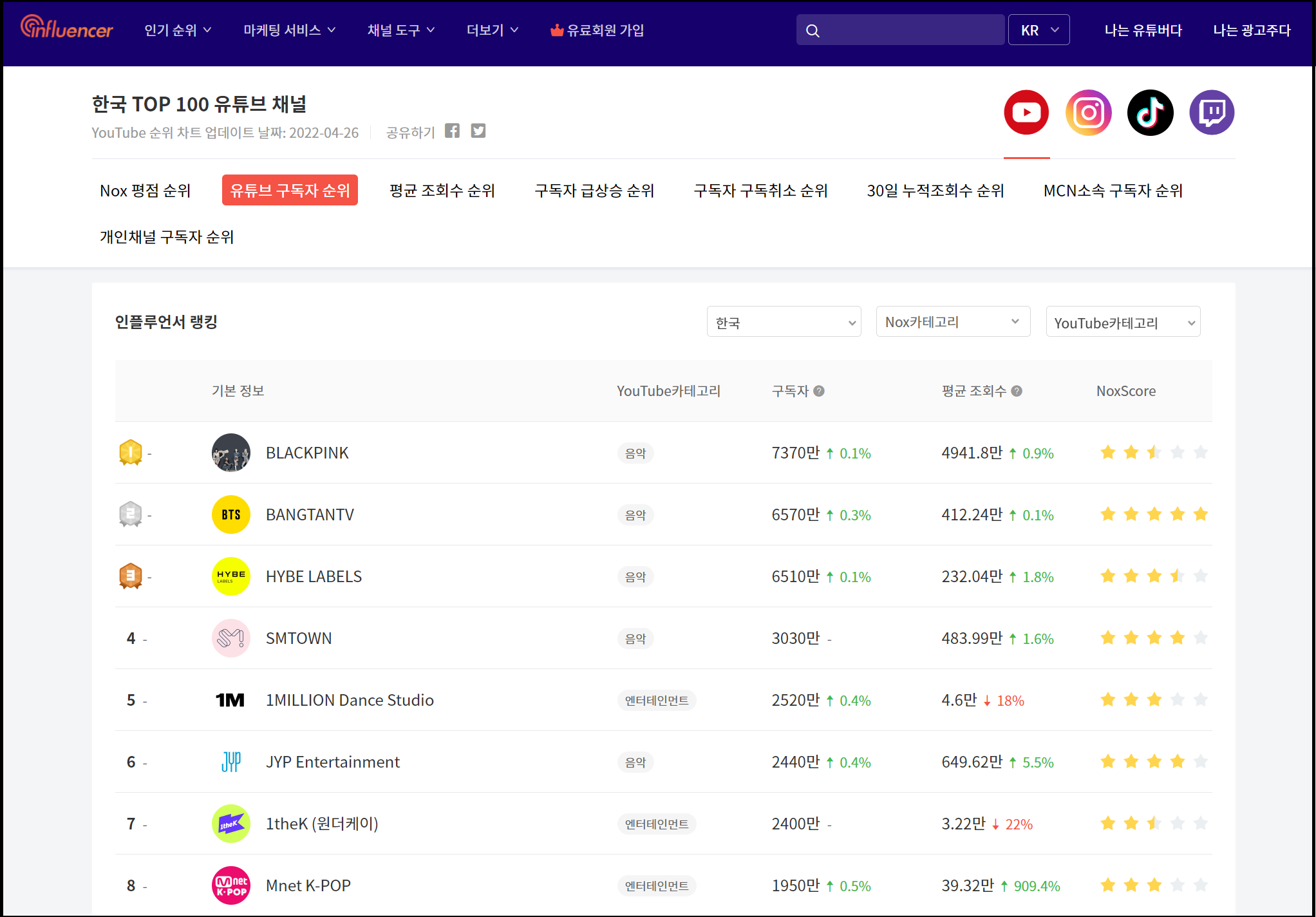Screen dimensions: 1316x917
Task: Select the Twitch platform icon
Action: click(1212, 113)
